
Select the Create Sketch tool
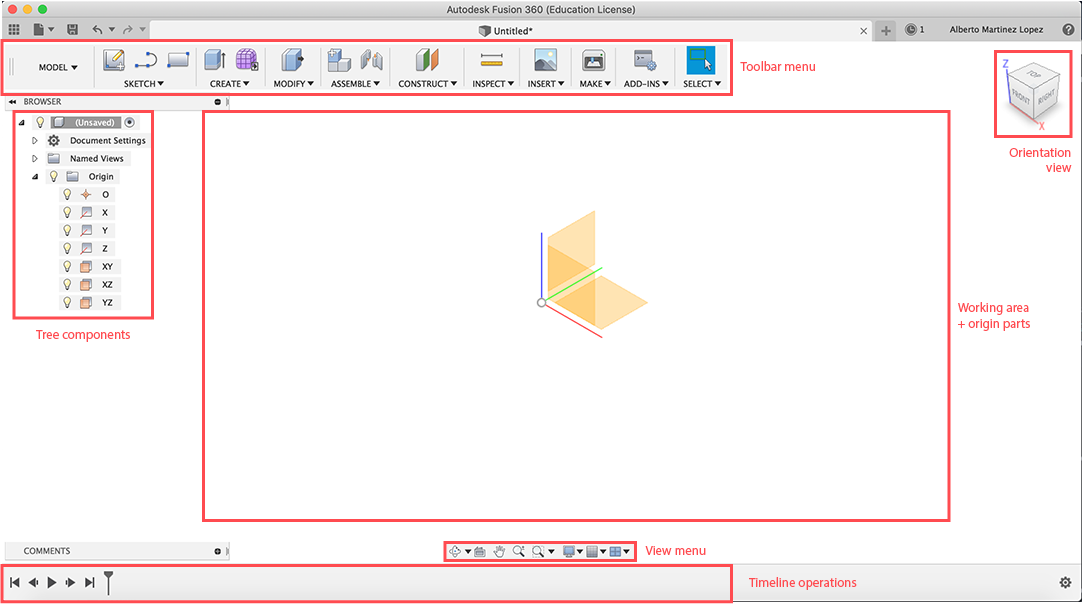[x=113, y=60]
